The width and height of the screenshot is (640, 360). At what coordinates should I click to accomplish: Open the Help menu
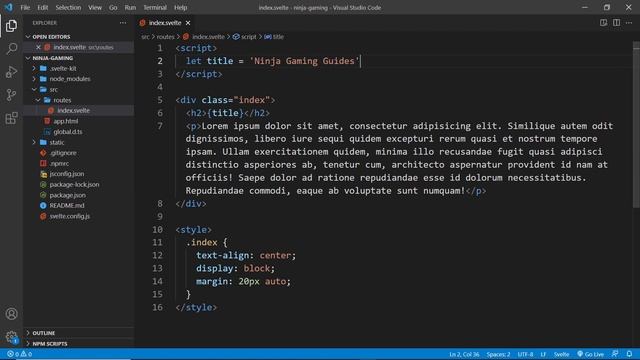click(x=180, y=7)
